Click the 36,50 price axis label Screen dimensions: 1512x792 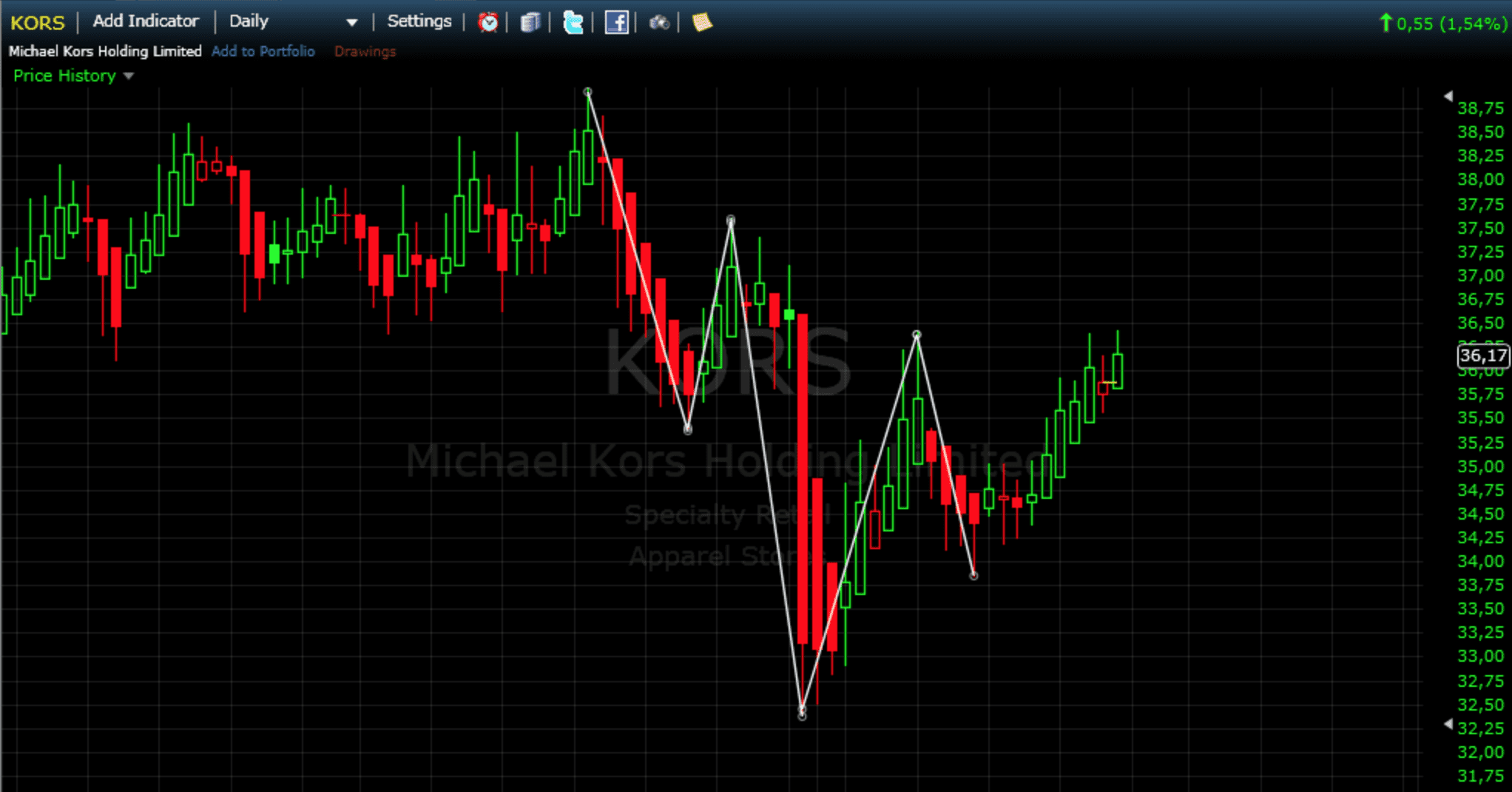coord(1480,323)
